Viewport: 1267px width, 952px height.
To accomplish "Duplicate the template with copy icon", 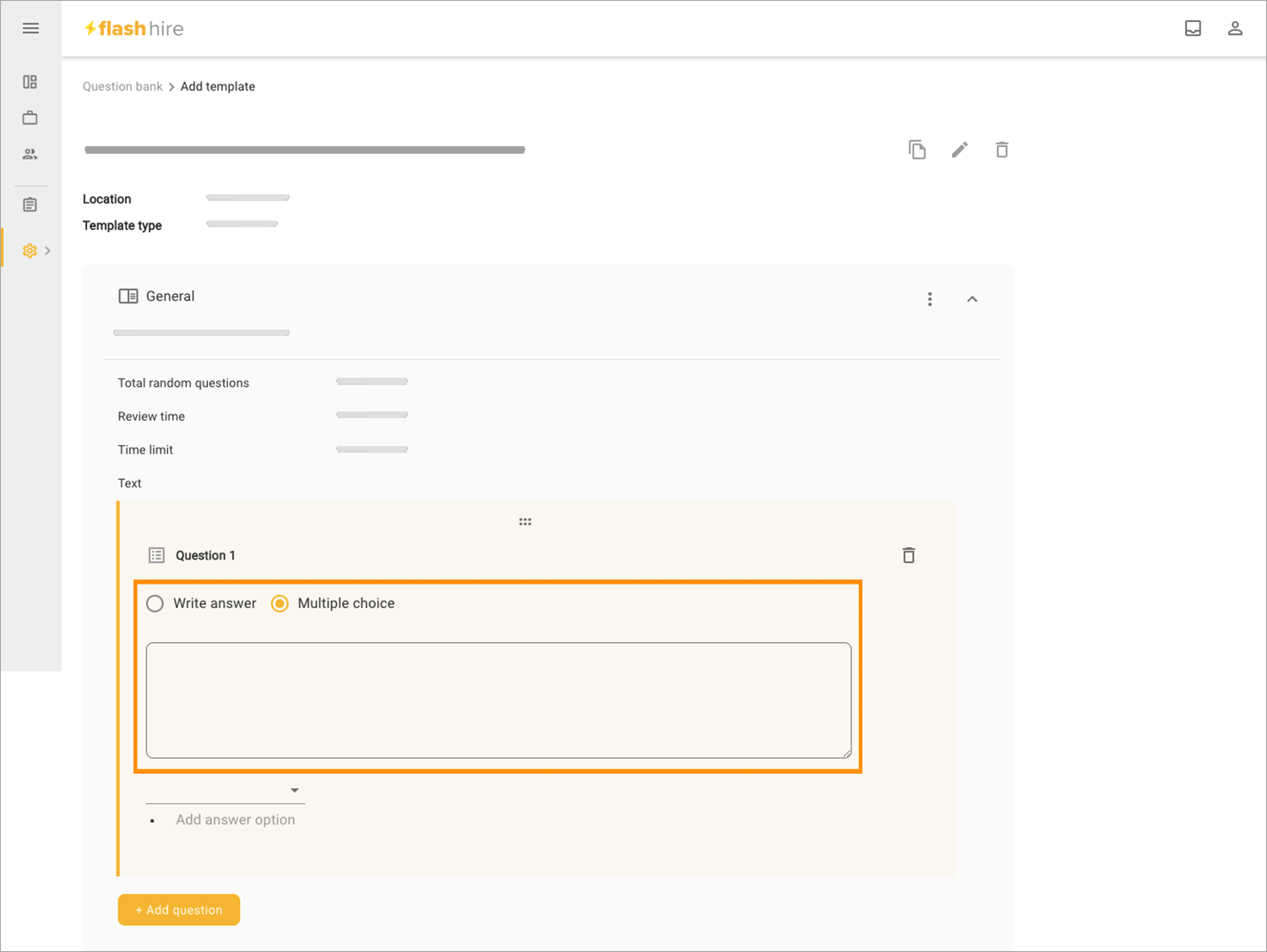I will coord(917,150).
